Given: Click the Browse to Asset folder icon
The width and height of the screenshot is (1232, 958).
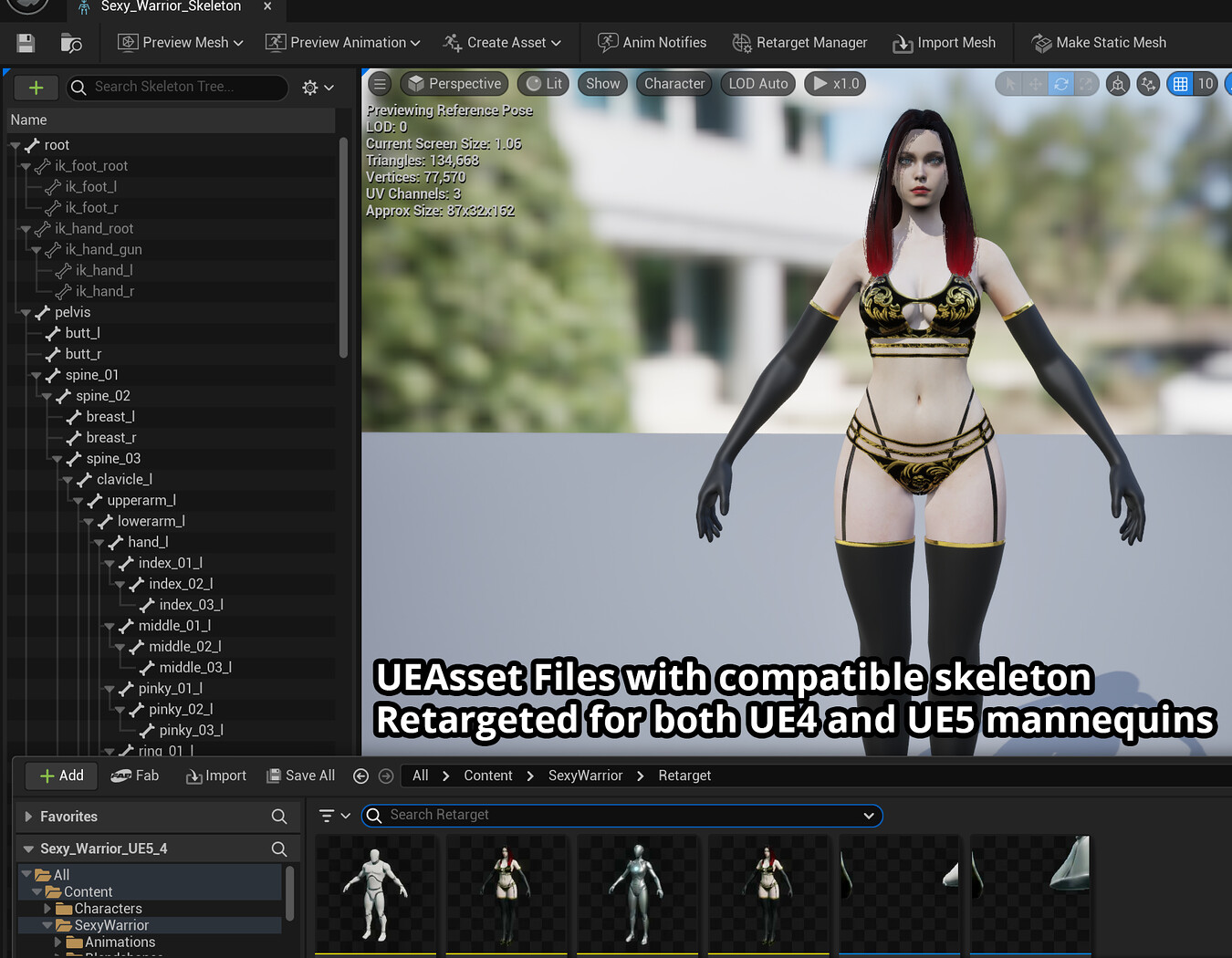Looking at the screenshot, I should [x=70, y=43].
